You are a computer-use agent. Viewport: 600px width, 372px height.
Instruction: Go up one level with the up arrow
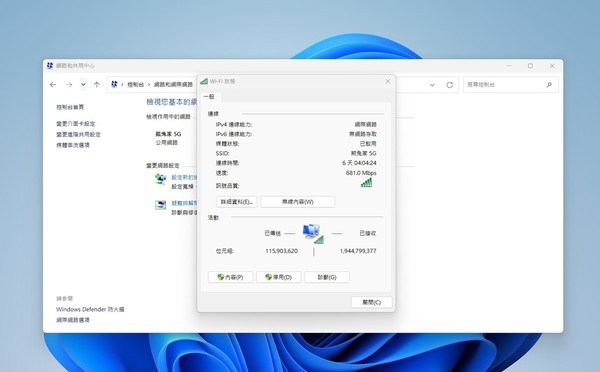point(96,85)
